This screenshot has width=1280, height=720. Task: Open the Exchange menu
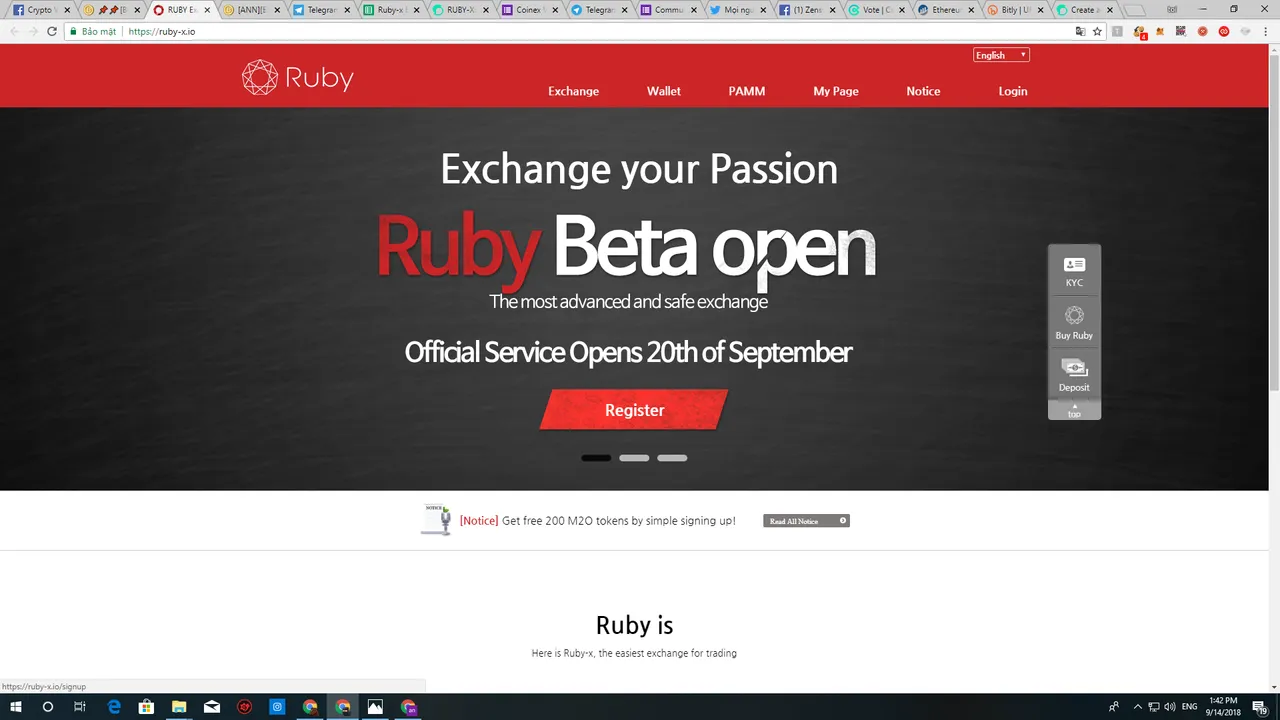pos(573,91)
